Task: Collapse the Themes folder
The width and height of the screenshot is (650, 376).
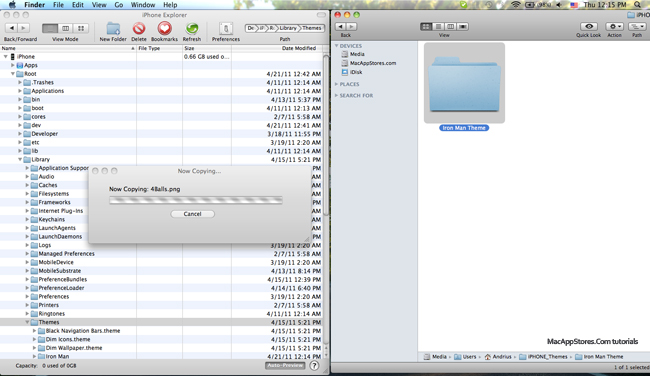Action: tap(27, 322)
